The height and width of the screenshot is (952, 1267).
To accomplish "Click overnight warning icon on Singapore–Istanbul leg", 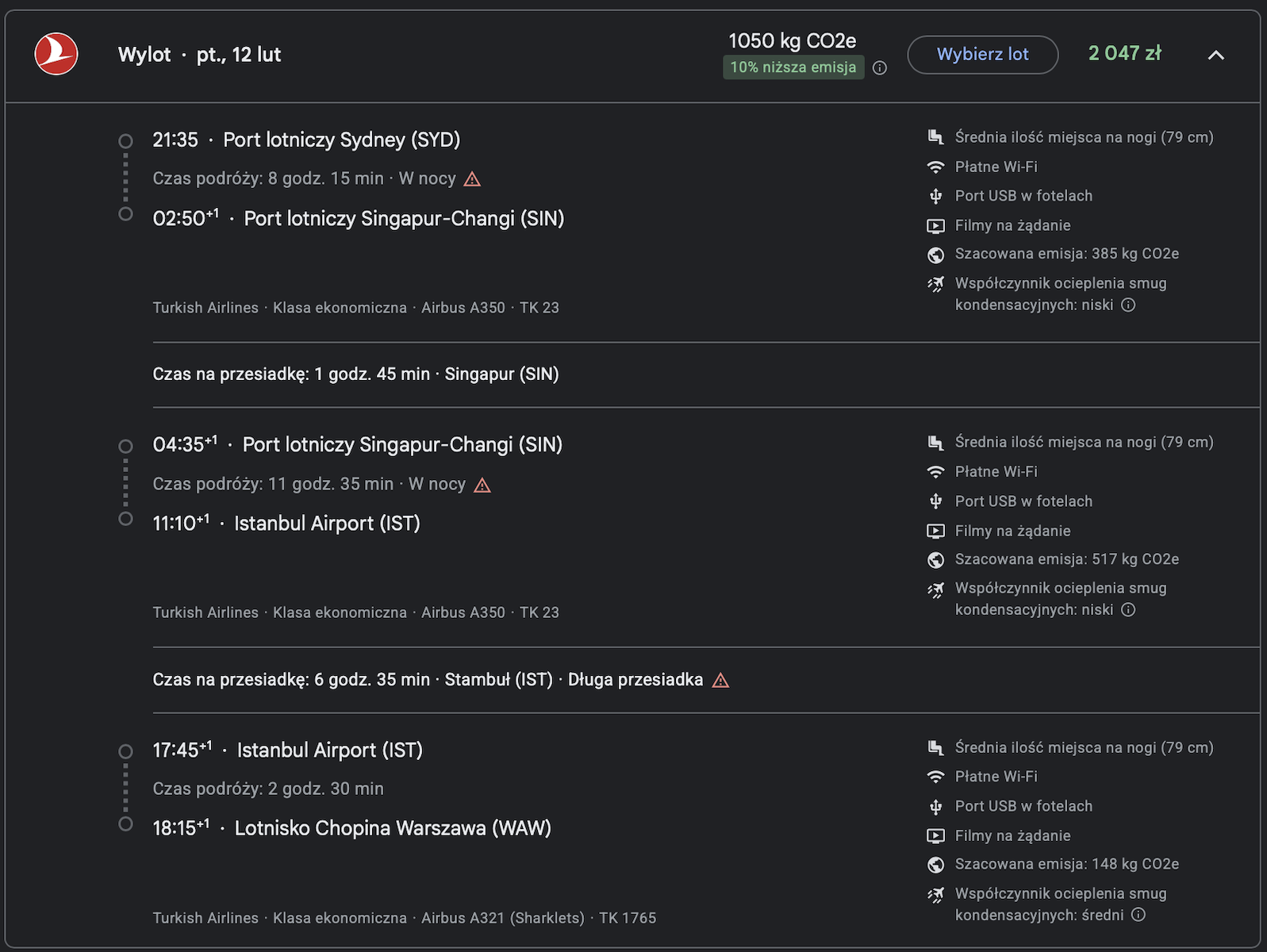I will click(482, 485).
